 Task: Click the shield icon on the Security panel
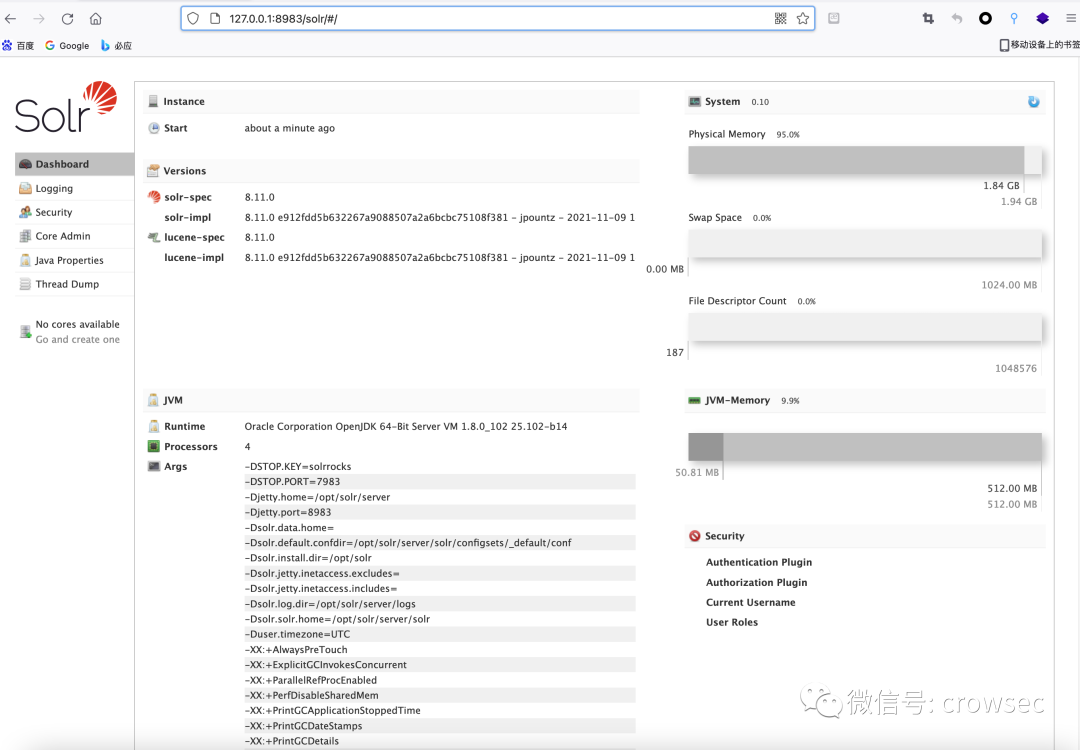coord(695,535)
